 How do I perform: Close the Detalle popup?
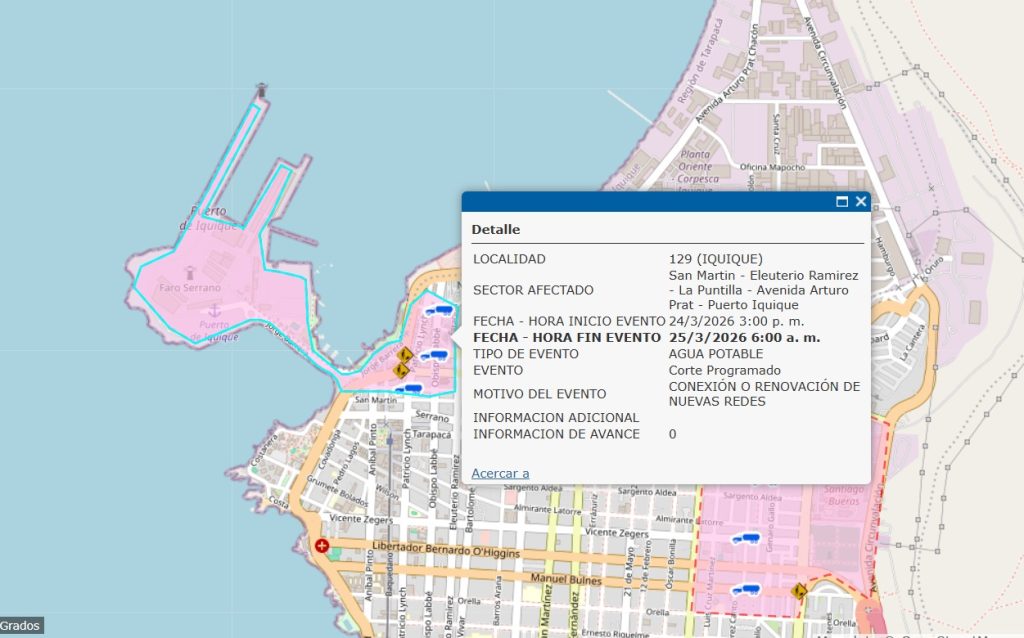click(x=860, y=202)
